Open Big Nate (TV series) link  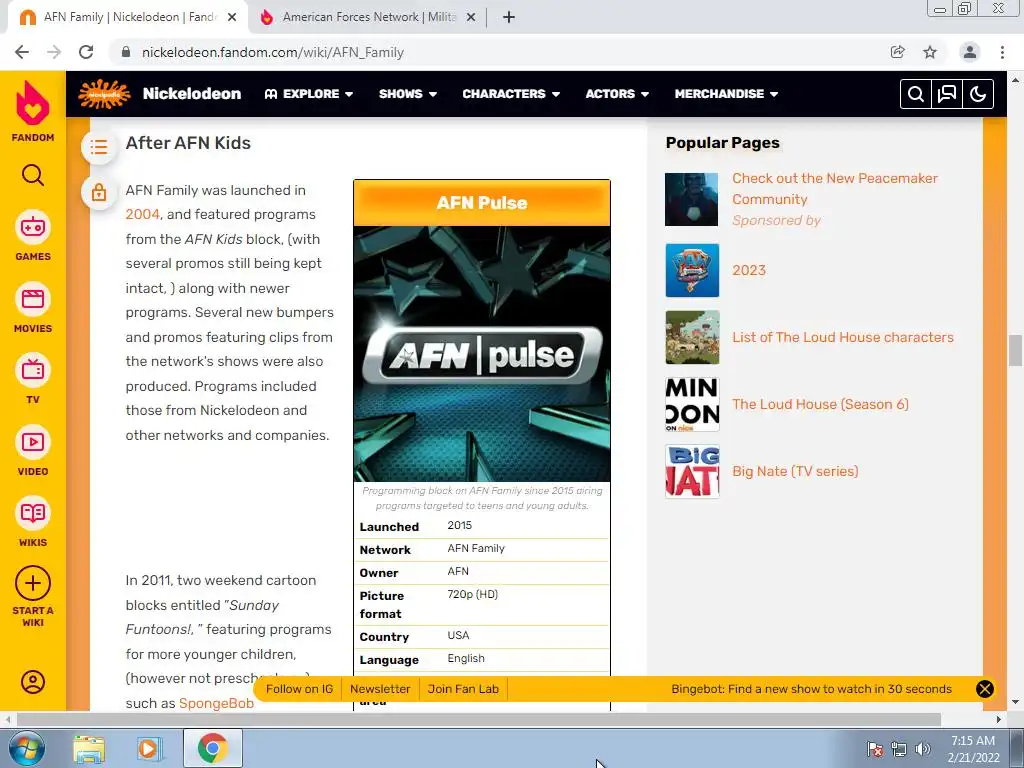795,472
